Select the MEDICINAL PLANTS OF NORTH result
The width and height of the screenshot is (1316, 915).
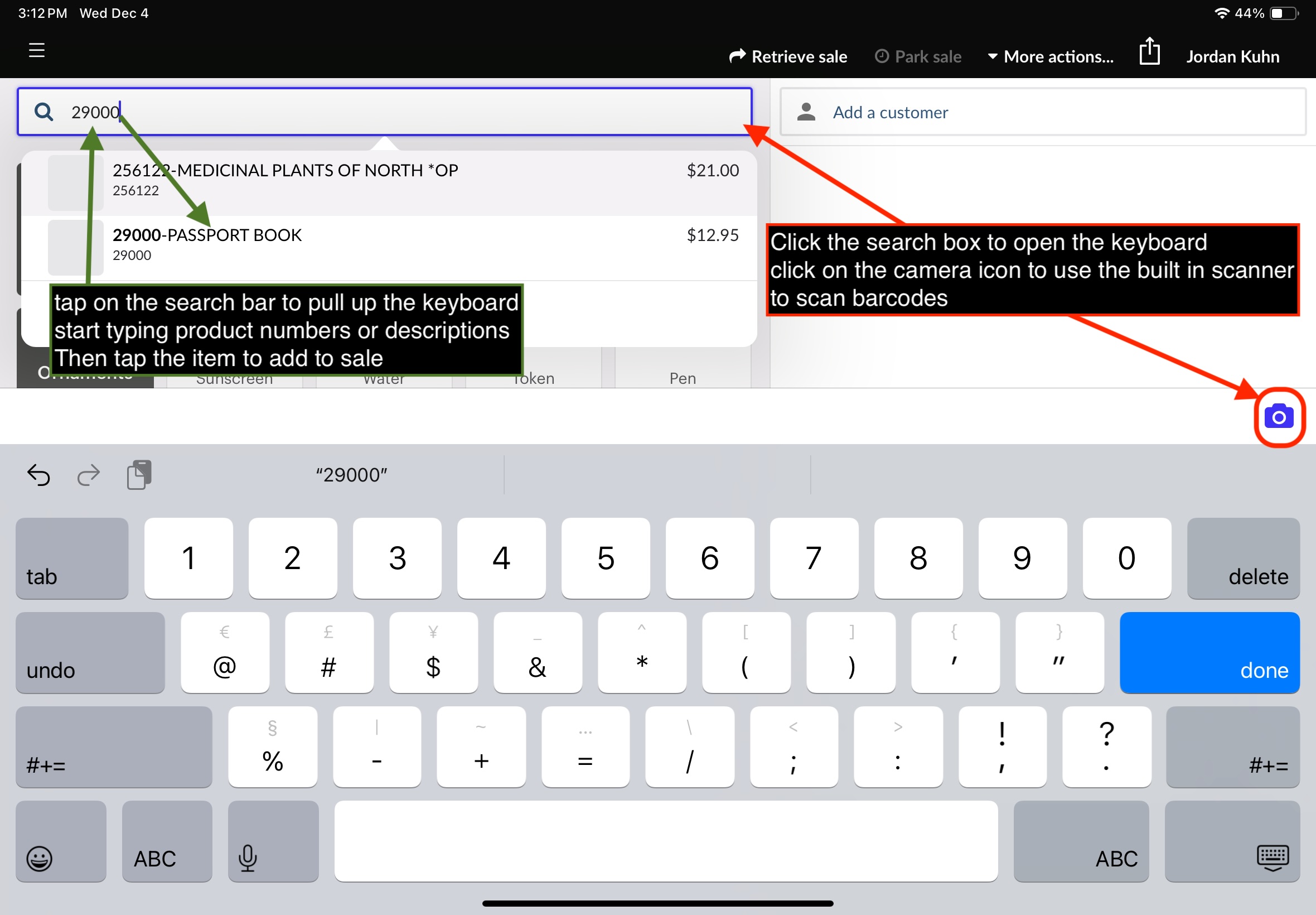(x=389, y=184)
